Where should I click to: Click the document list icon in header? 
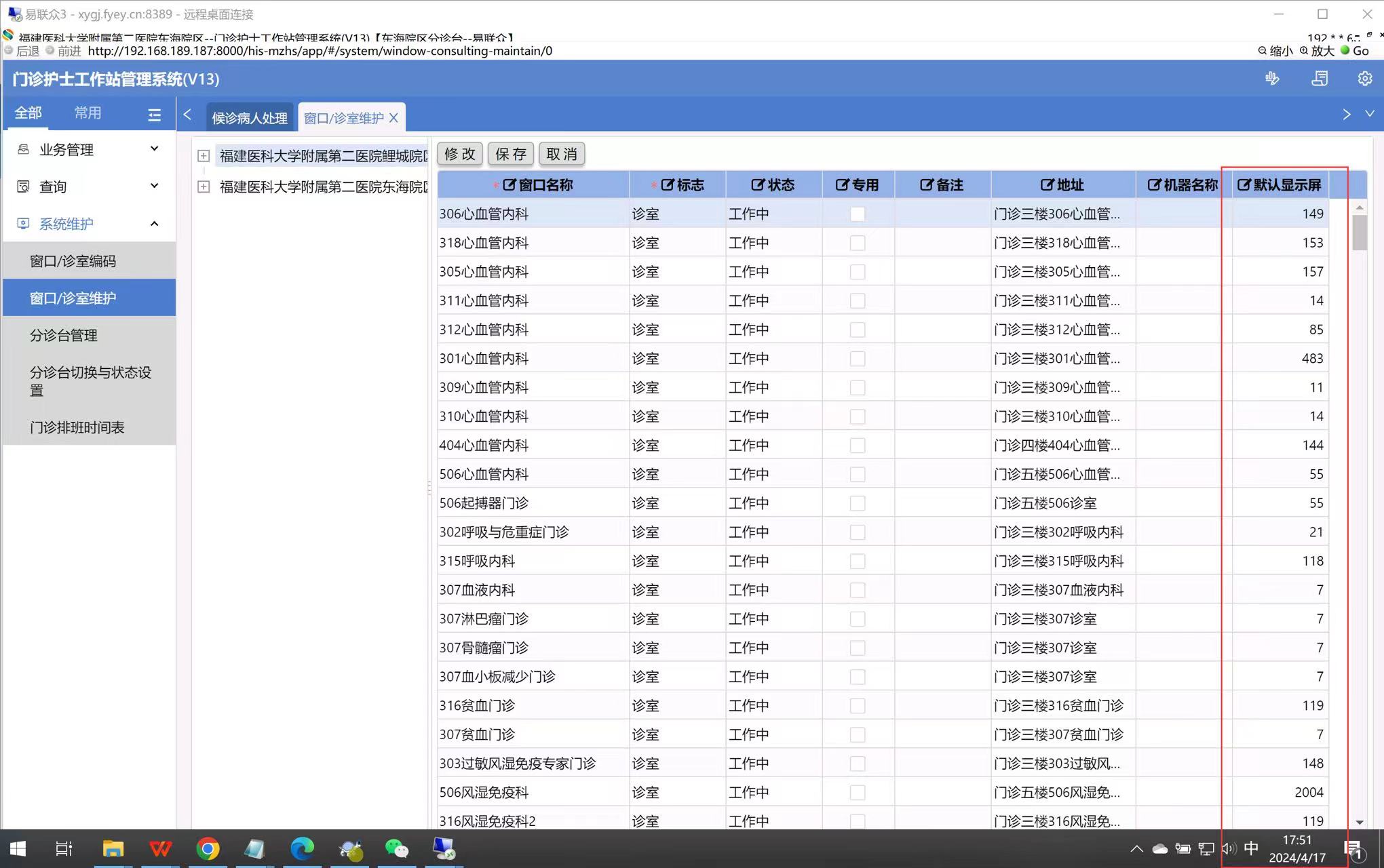tap(1320, 79)
